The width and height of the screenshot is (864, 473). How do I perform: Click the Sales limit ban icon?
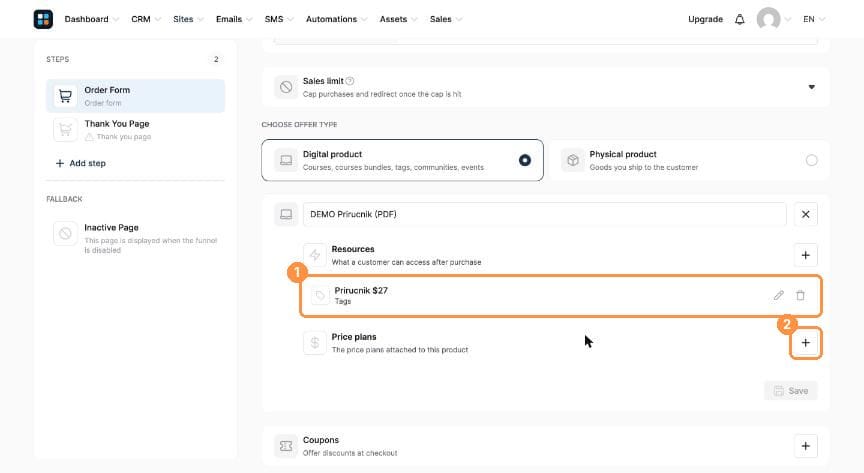point(286,87)
